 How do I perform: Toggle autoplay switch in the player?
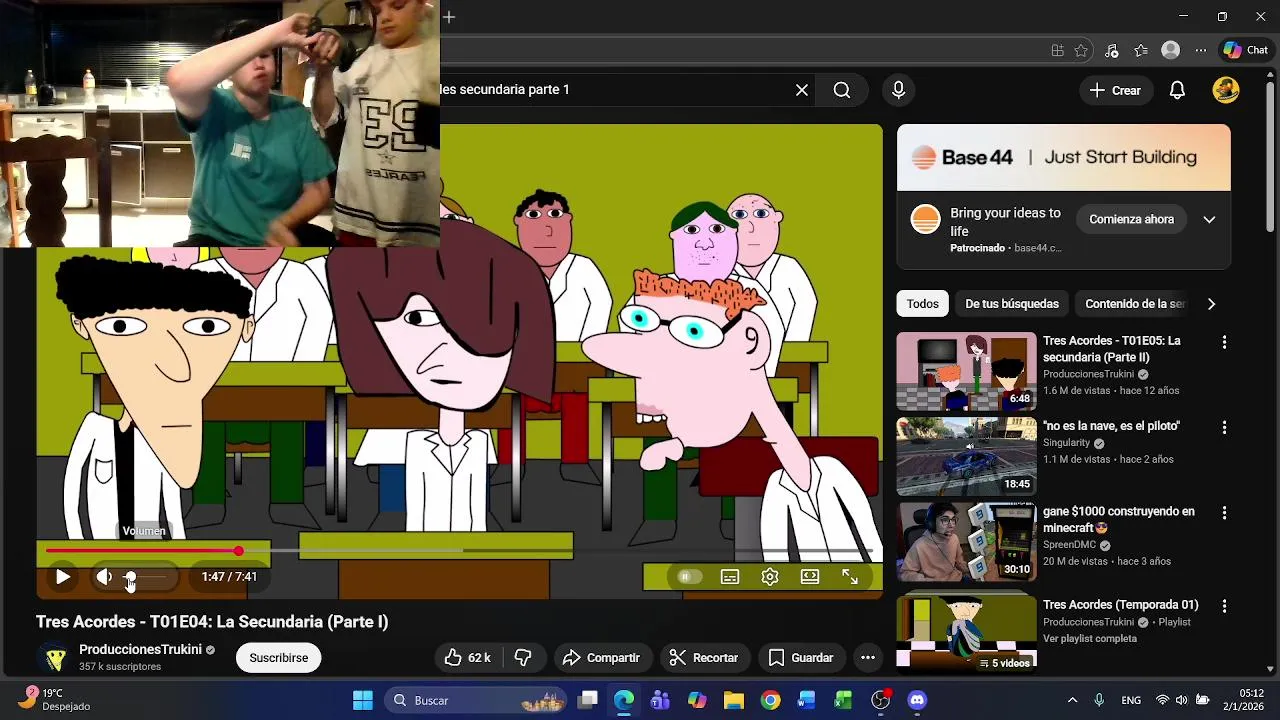click(686, 577)
